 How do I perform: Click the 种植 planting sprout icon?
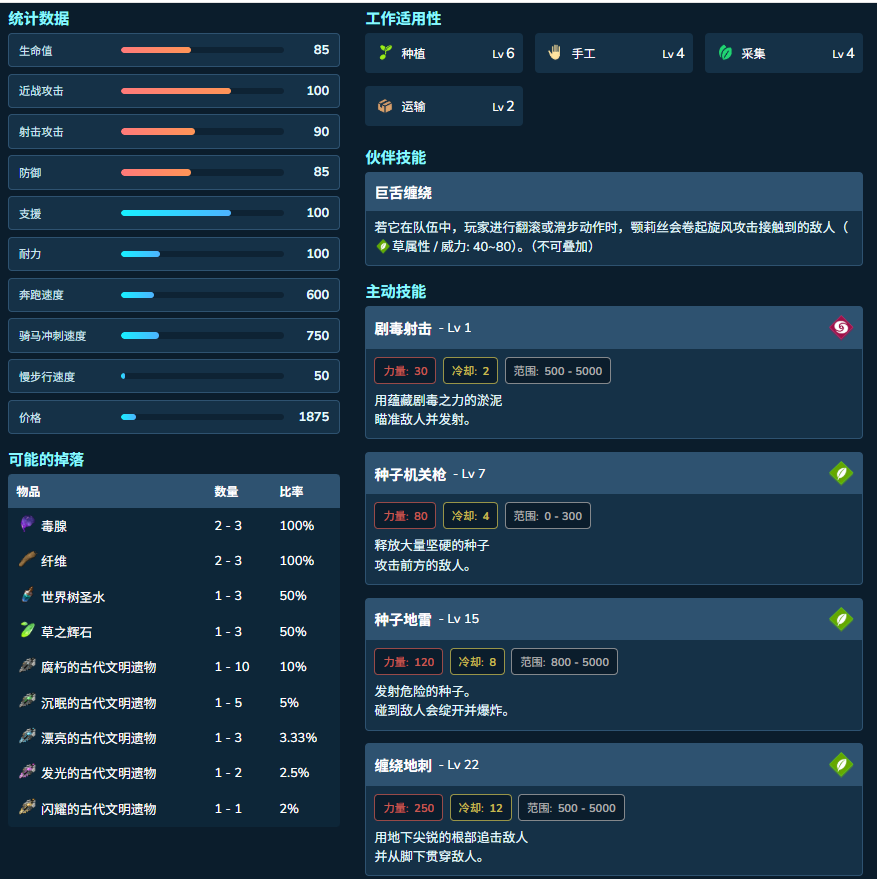pyautogui.click(x=385, y=53)
